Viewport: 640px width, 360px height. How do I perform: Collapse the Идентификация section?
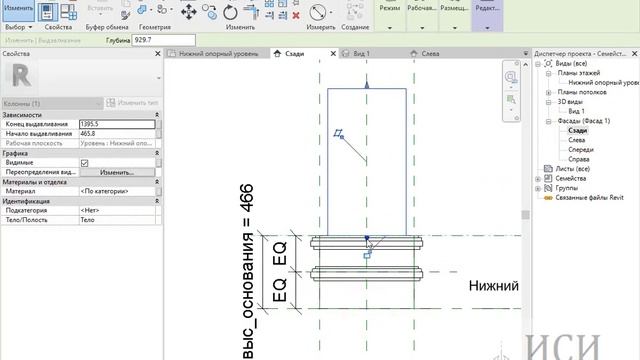157,201
